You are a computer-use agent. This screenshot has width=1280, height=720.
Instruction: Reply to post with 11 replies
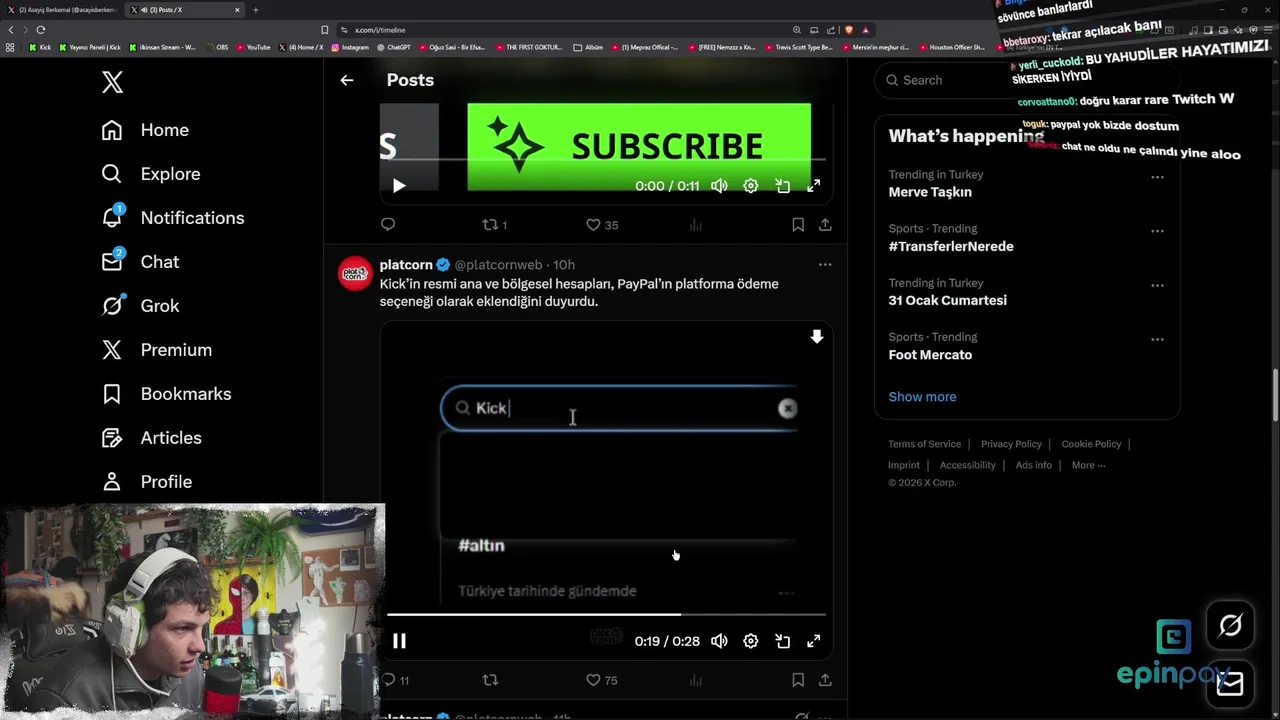pos(395,680)
